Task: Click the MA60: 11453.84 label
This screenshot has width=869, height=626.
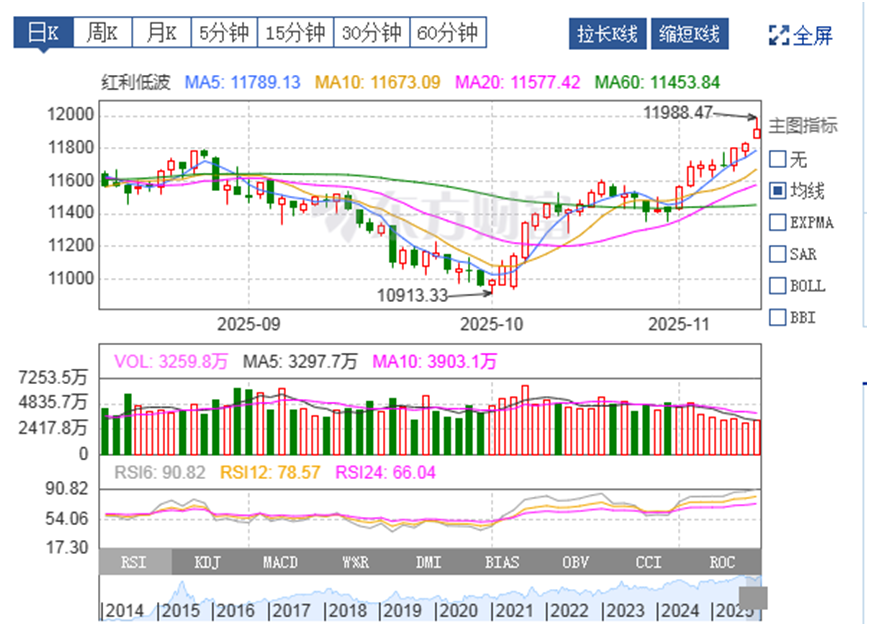Action: click(x=657, y=83)
